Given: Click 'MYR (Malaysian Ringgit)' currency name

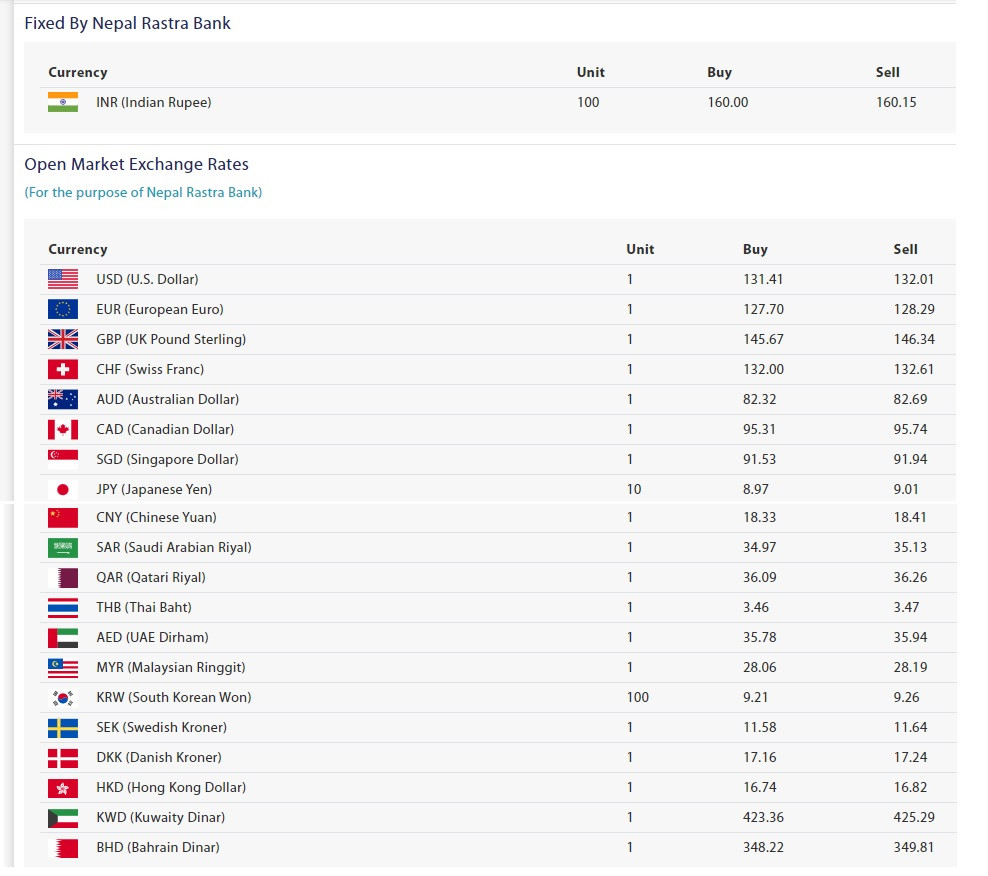Looking at the screenshot, I should [x=171, y=667].
